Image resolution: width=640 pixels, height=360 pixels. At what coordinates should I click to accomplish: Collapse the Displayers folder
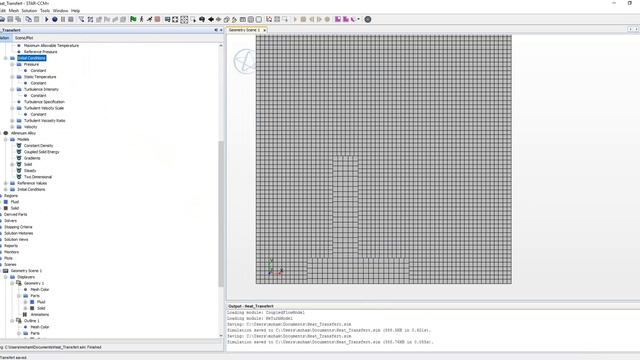pyautogui.click(x=6, y=277)
